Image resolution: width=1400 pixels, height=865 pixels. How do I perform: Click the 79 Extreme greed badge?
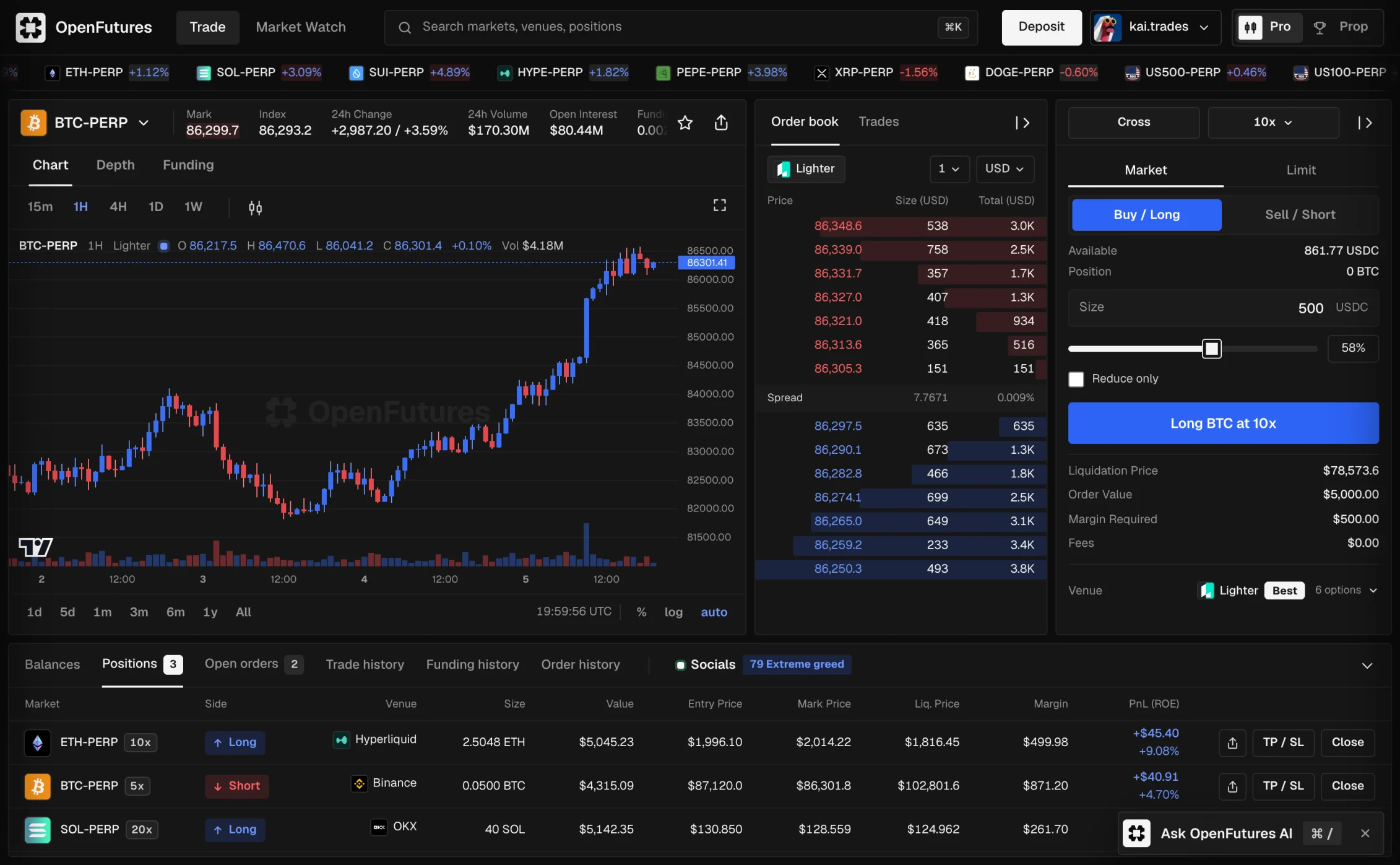pyautogui.click(x=797, y=665)
